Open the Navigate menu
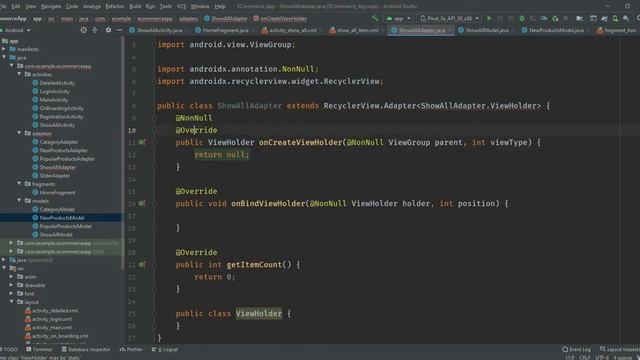 (51, 6)
